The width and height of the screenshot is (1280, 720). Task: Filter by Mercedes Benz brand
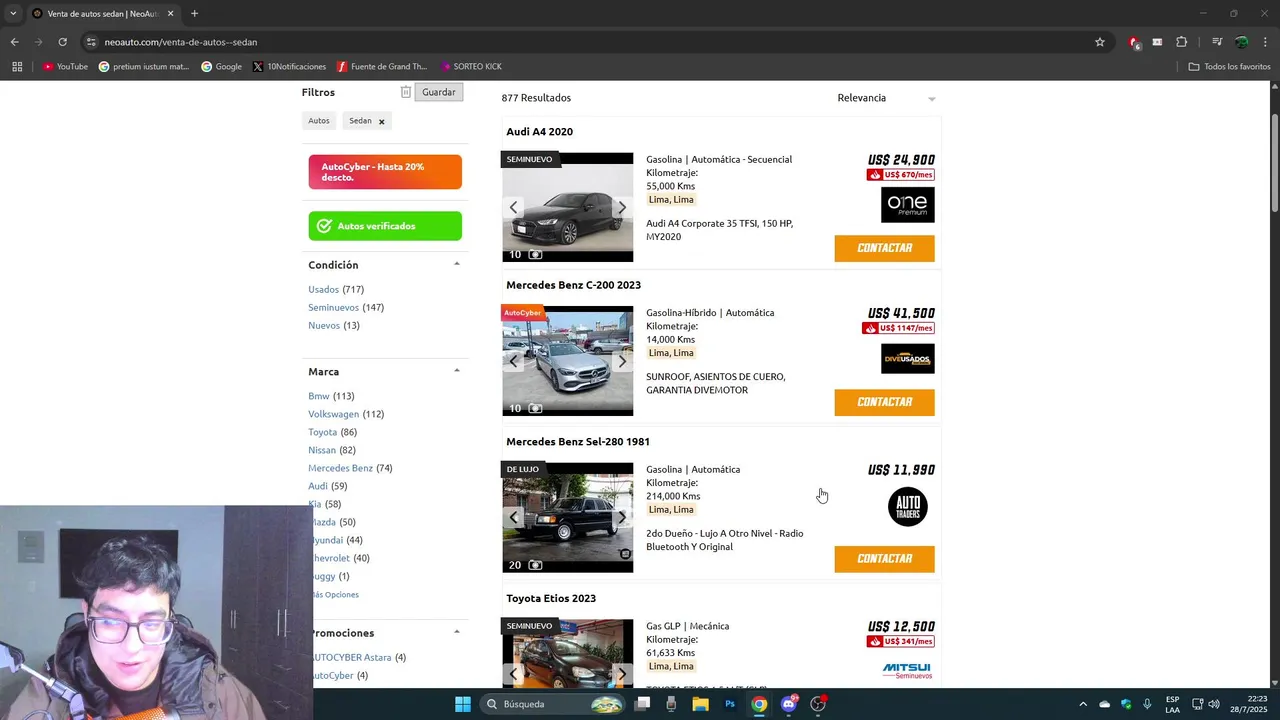click(340, 468)
